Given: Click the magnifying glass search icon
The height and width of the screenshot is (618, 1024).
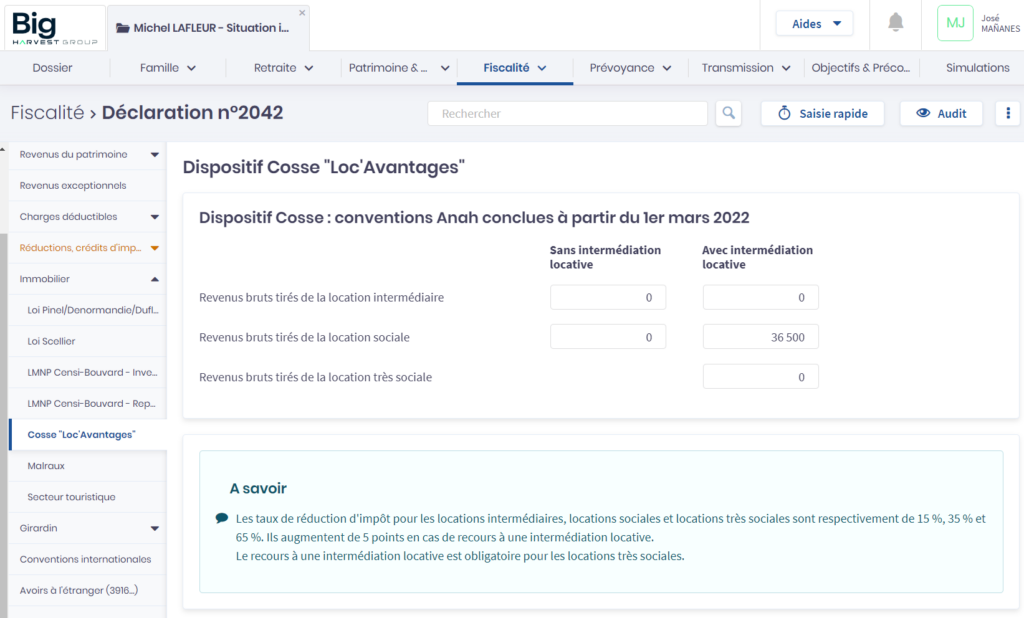Looking at the screenshot, I should [x=728, y=113].
